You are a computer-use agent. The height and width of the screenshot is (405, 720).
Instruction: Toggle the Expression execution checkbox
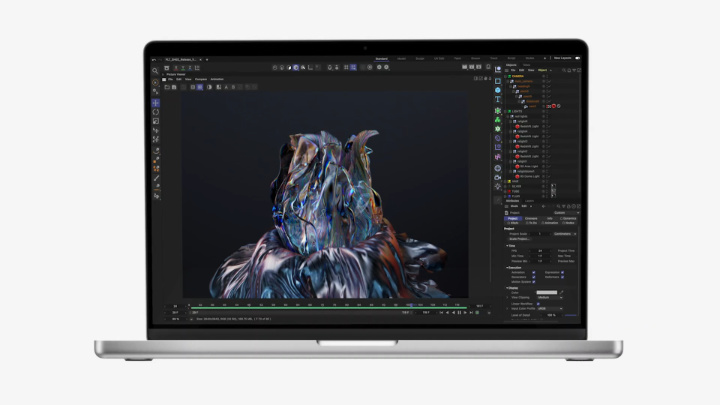point(562,272)
